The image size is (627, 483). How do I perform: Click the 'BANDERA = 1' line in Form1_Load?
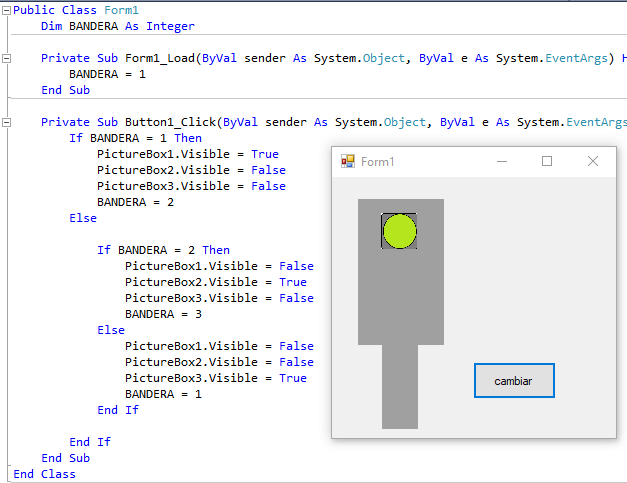[x=107, y=74]
